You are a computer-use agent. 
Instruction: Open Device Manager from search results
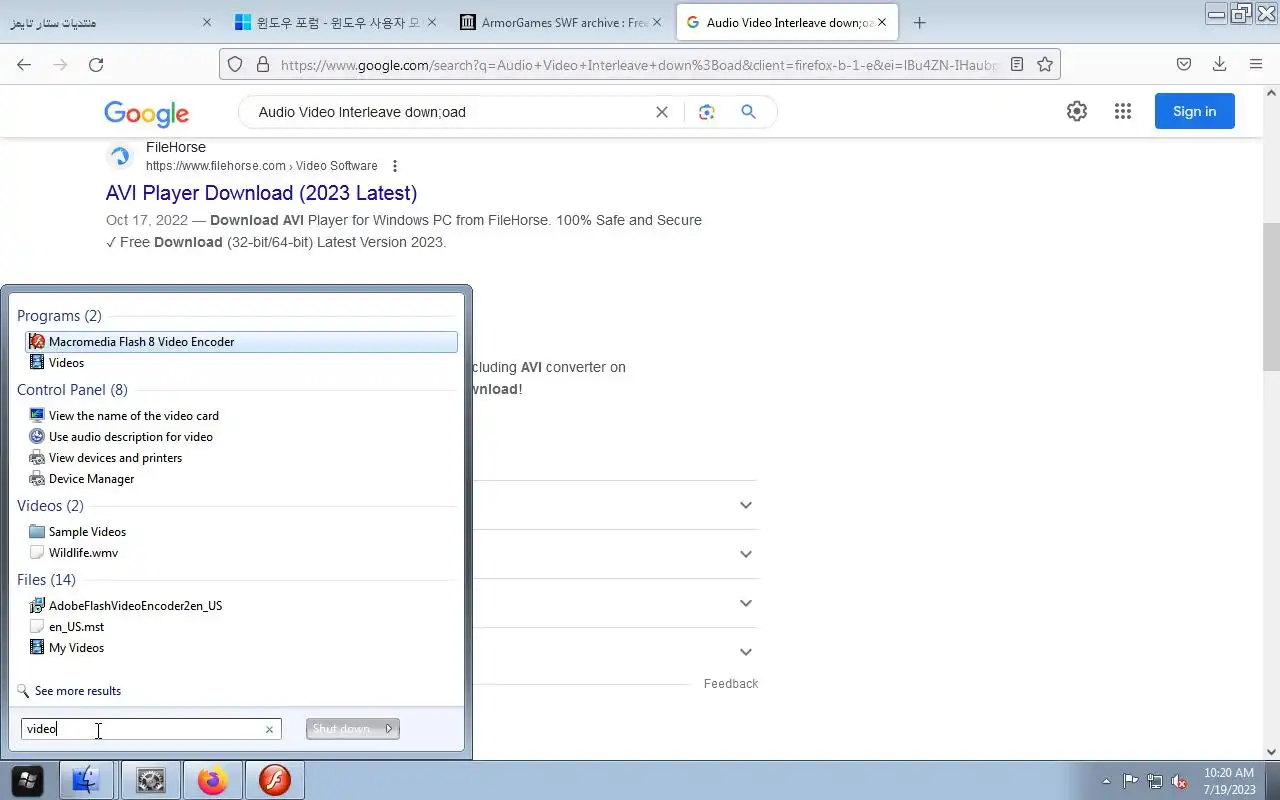coord(91,479)
